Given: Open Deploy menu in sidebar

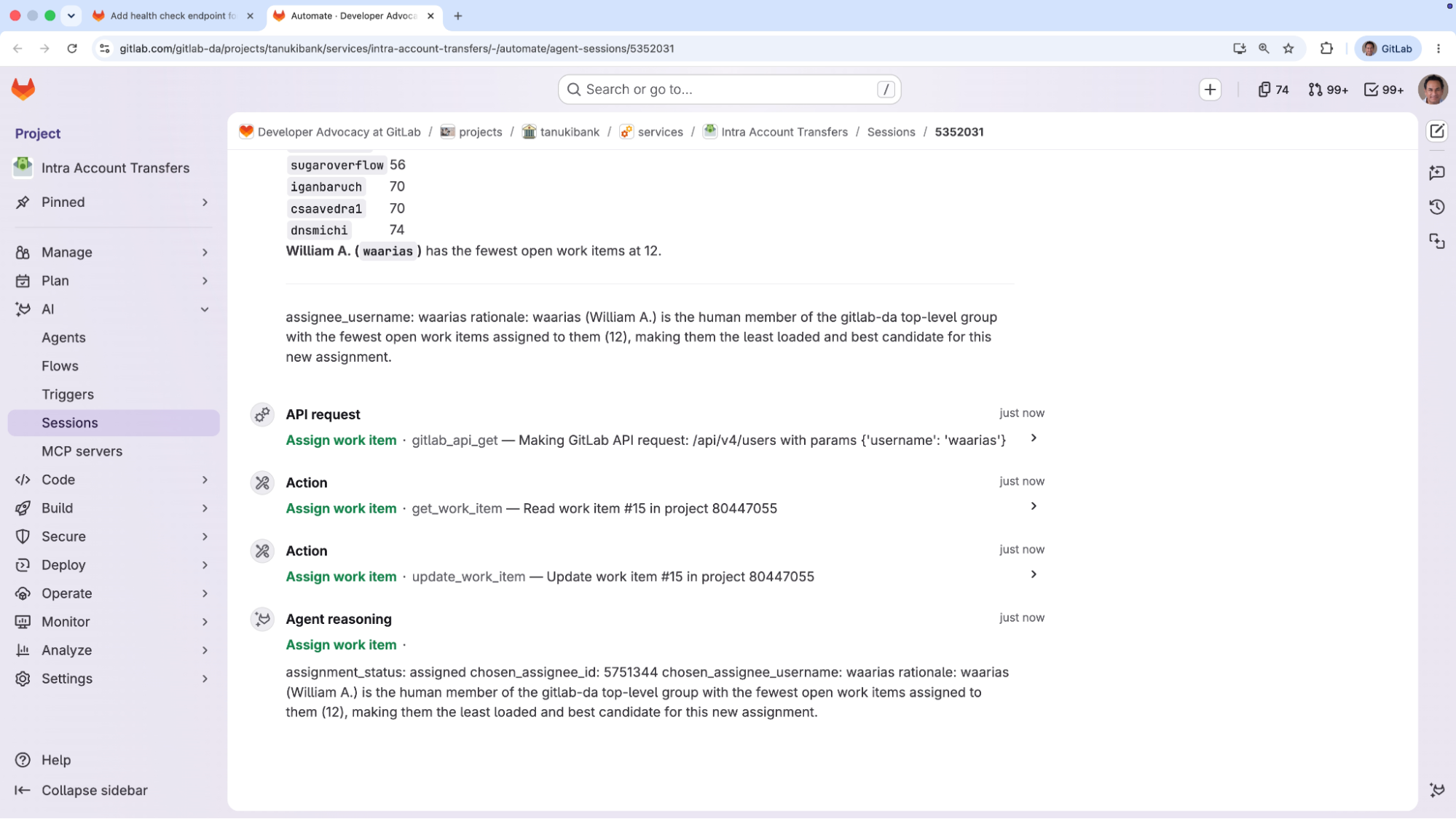Looking at the screenshot, I should 113,565.
